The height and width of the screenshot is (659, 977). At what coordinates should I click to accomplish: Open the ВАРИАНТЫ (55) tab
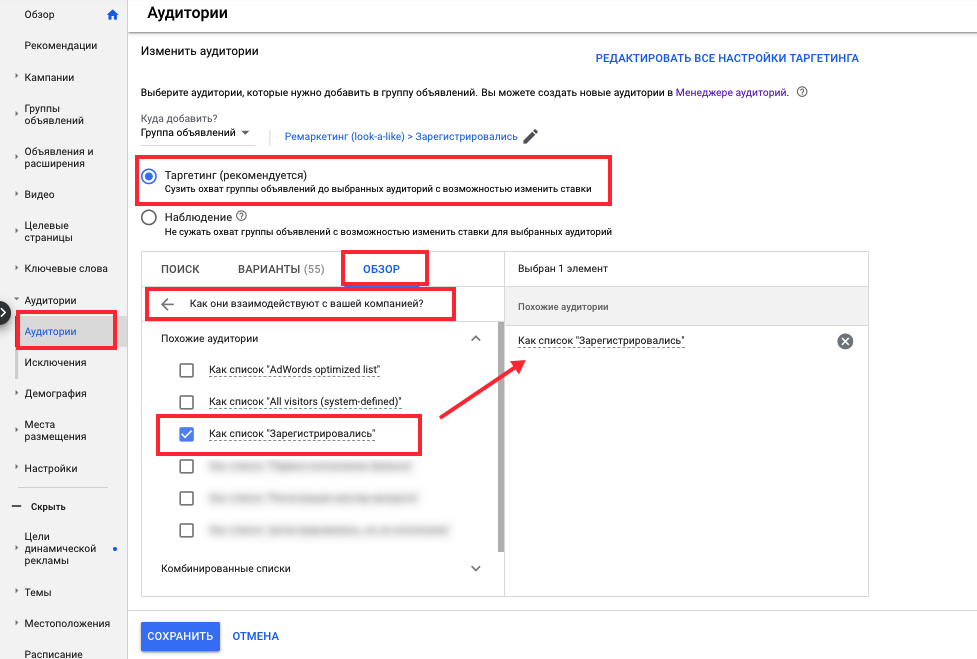click(282, 268)
